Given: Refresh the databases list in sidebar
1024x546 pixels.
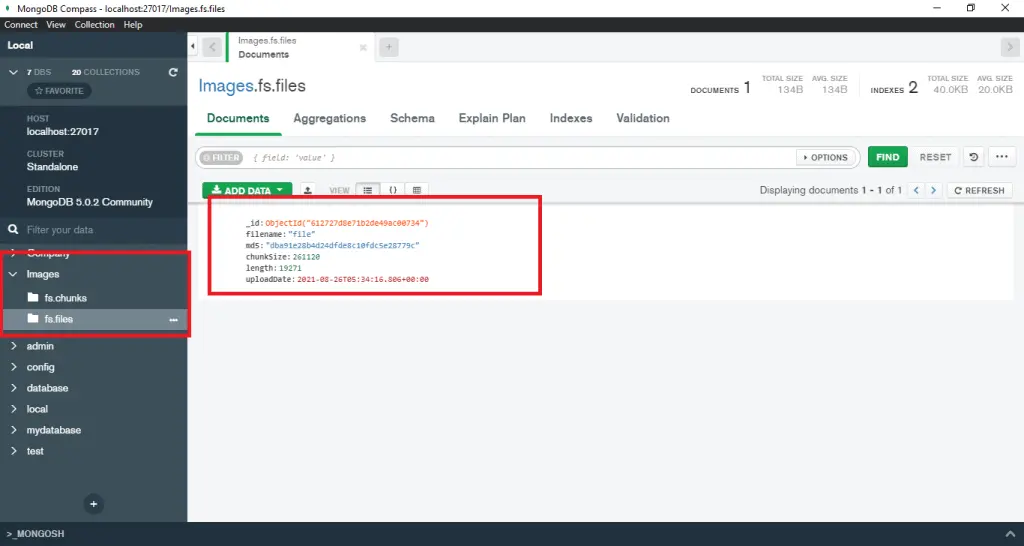Looking at the screenshot, I should pyautogui.click(x=173, y=72).
